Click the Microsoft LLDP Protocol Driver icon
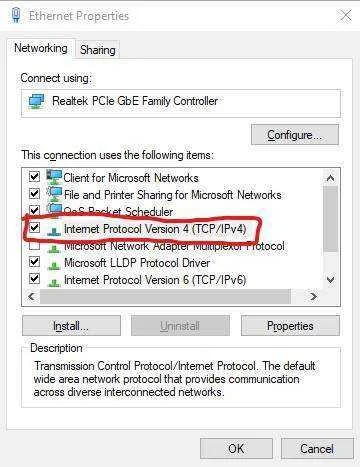This screenshot has width=360, height=467. coord(54,265)
